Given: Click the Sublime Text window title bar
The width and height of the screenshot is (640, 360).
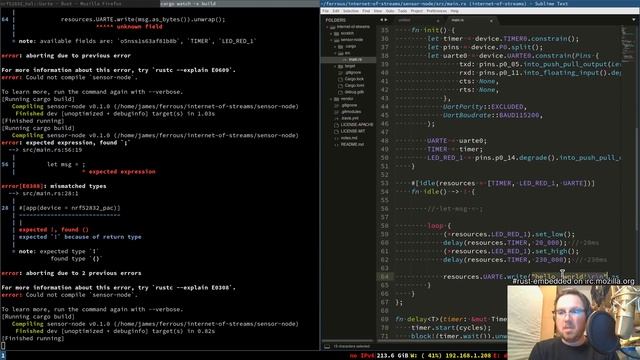Looking at the screenshot, I should pos(480,3).
